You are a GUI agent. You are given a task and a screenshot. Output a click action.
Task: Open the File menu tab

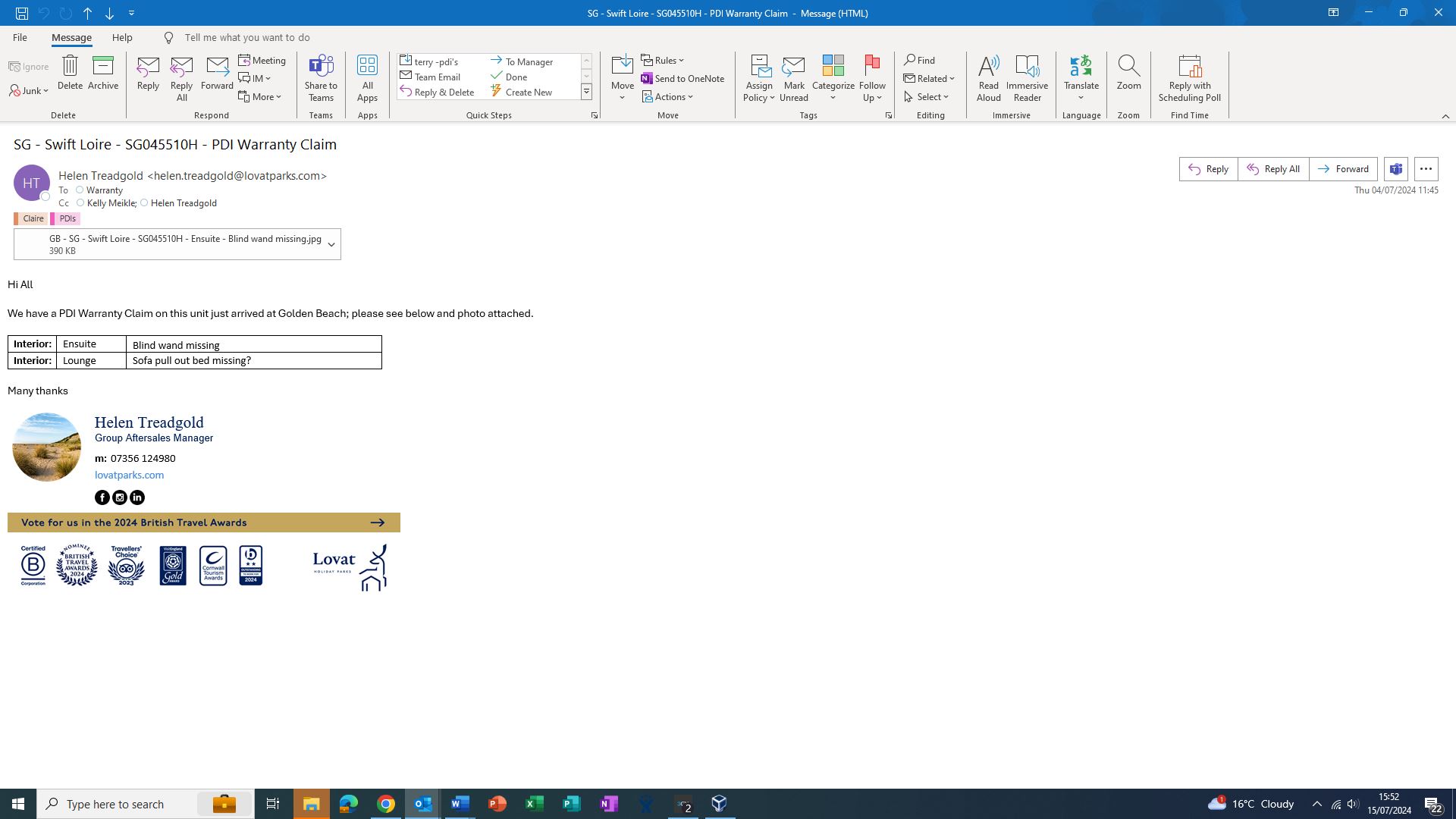click(20, 38)
